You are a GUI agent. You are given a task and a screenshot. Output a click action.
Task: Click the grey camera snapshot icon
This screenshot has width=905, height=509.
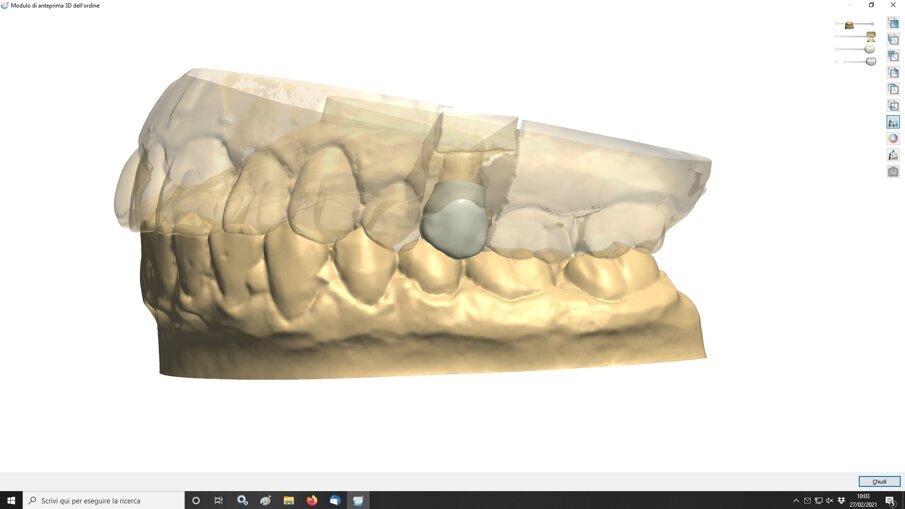893,172
